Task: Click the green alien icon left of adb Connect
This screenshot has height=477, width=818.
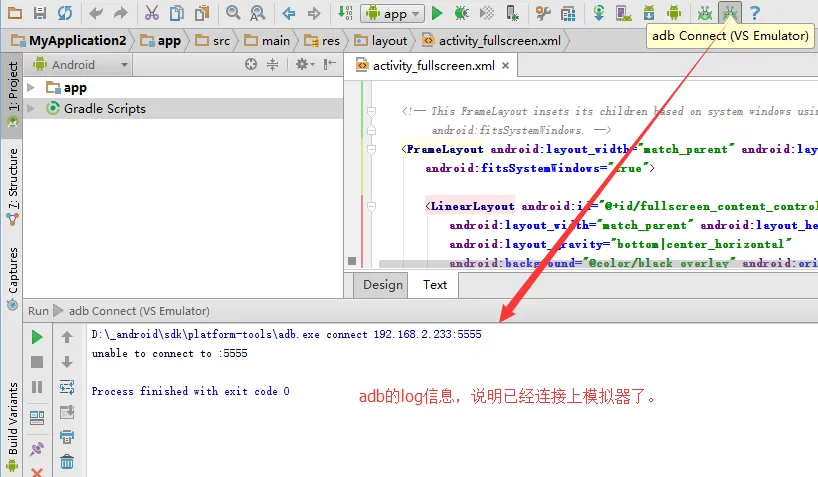Action: coord(705,13)
